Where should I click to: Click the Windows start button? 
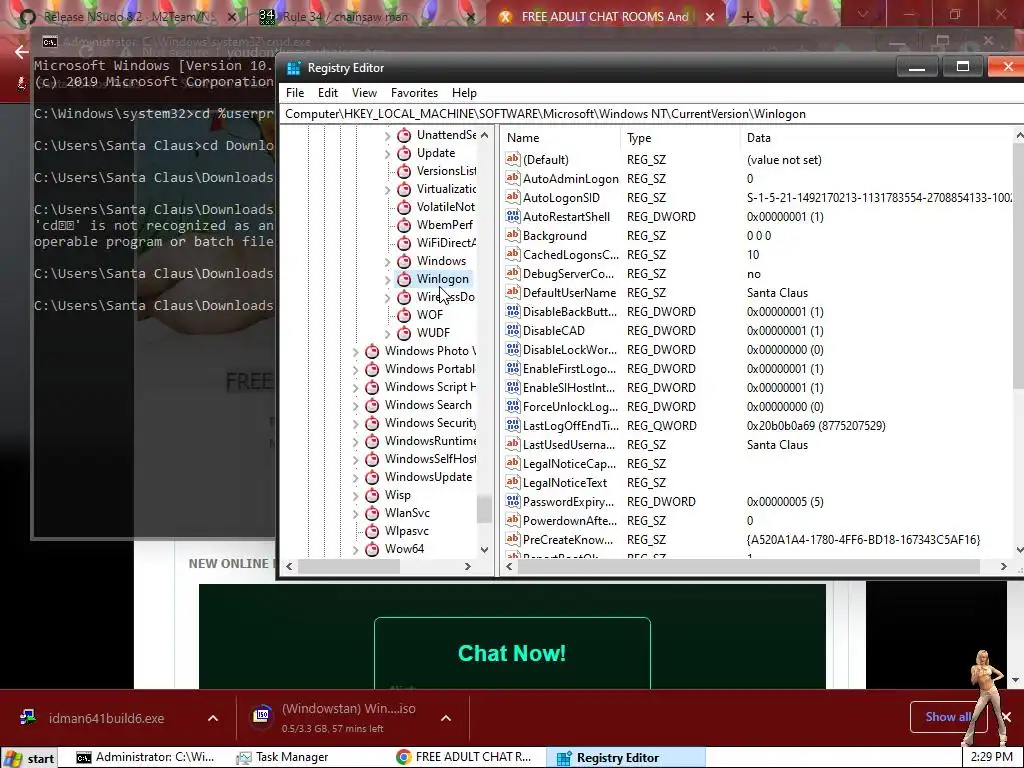click(x=29, y=758)
